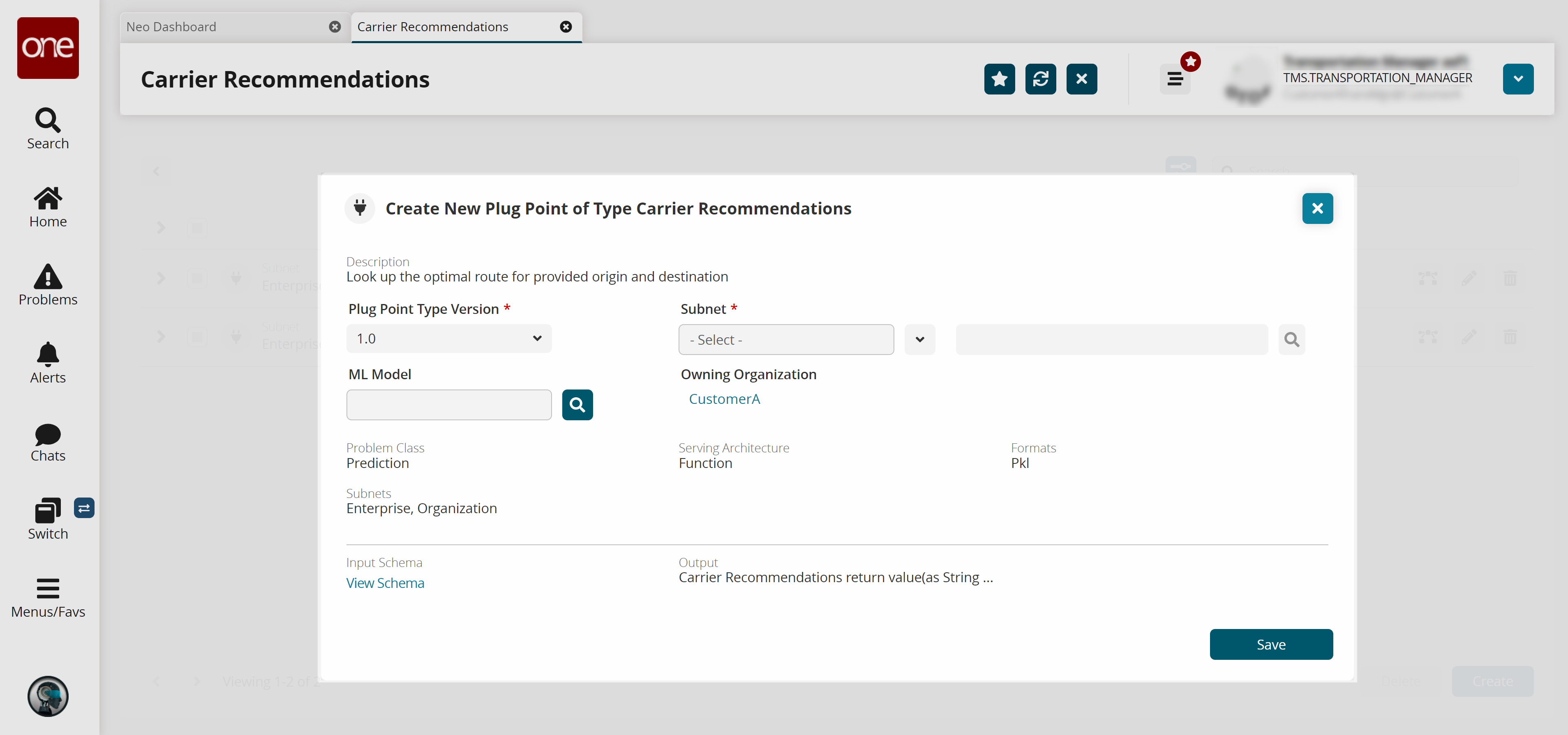Viewport: 1568px width, 735px height.
Task: Refresh the Carrier Recommendations page
Action: [x=1040, y=79]
